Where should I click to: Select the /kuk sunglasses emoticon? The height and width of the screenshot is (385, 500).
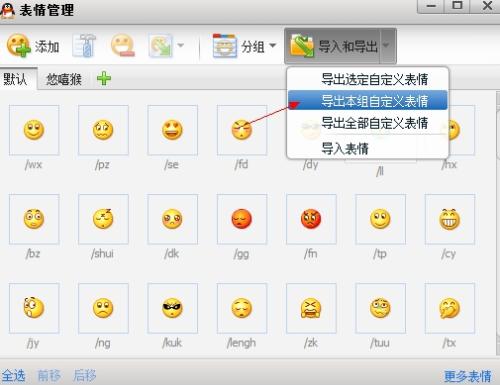point(173,308)
